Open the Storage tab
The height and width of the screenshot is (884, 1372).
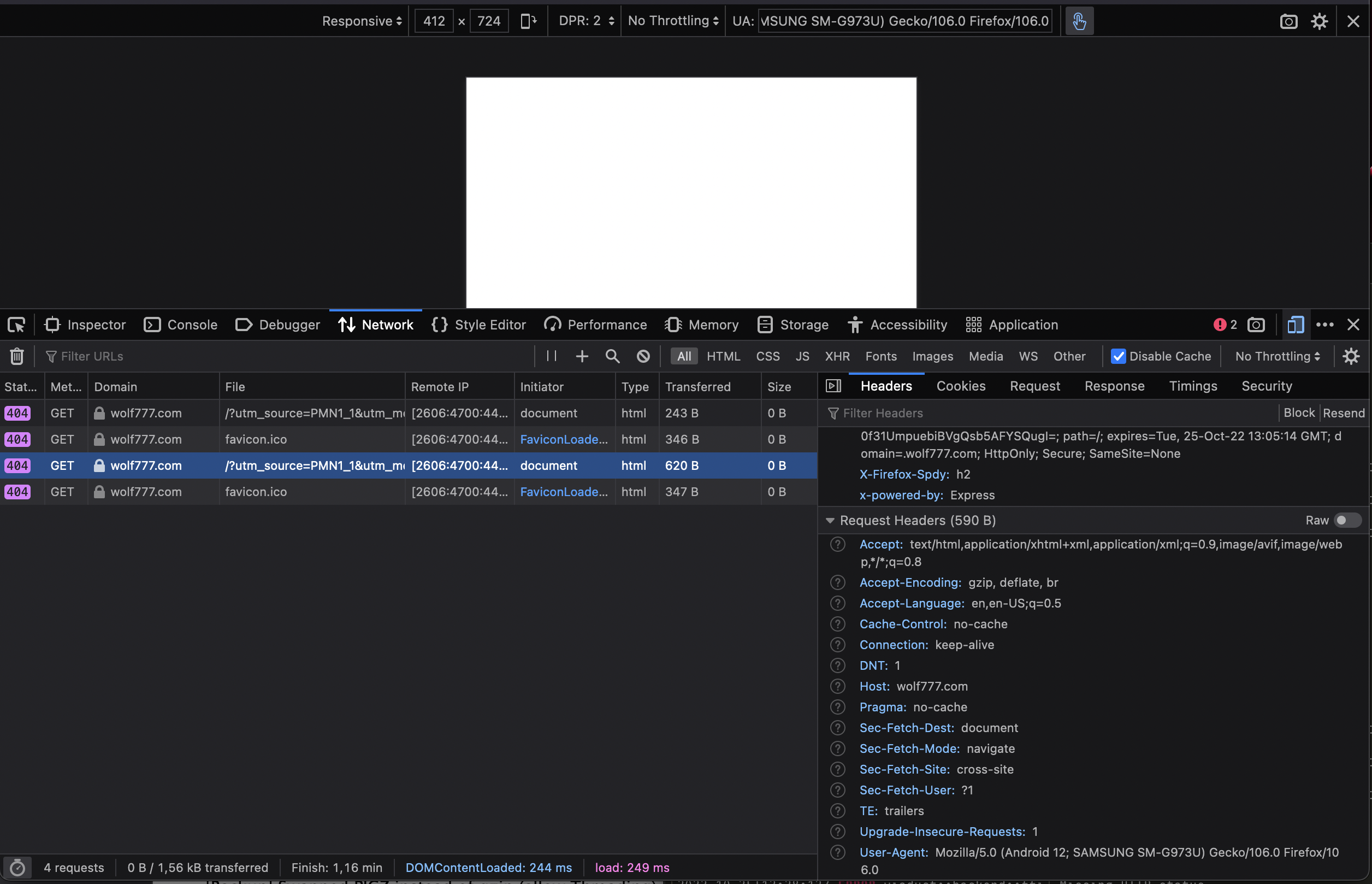coord(793,325)
